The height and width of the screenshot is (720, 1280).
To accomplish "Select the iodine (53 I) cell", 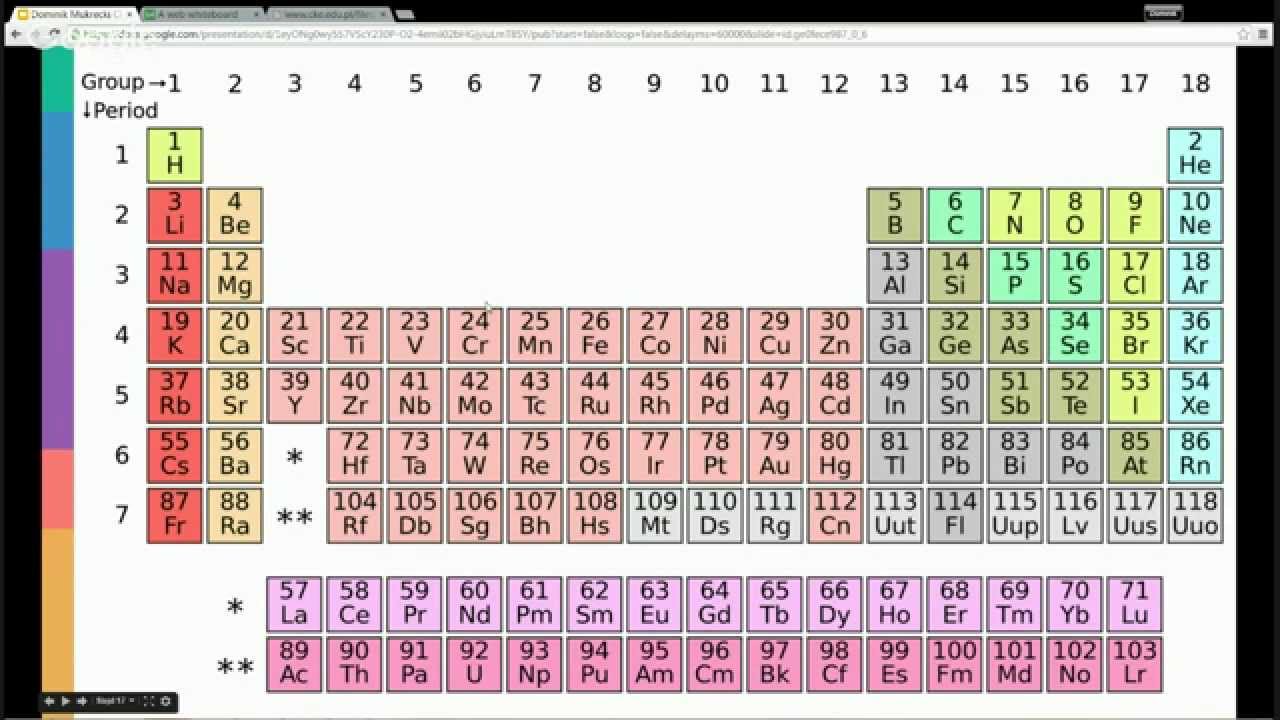I will pyautogui.click(x=1135, y=395).
